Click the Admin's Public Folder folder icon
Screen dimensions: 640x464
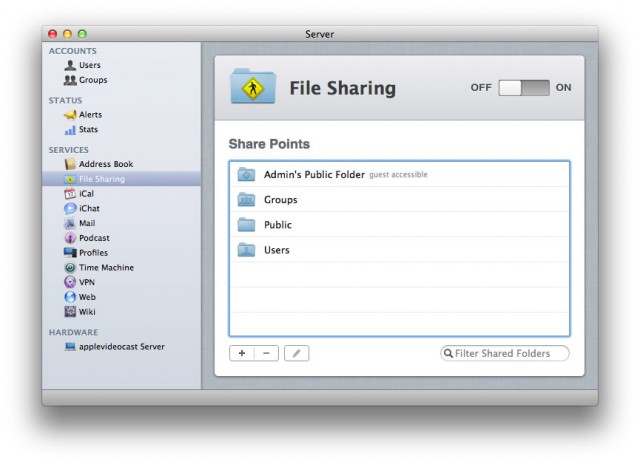pyautogui.click(x=247, y=174)
